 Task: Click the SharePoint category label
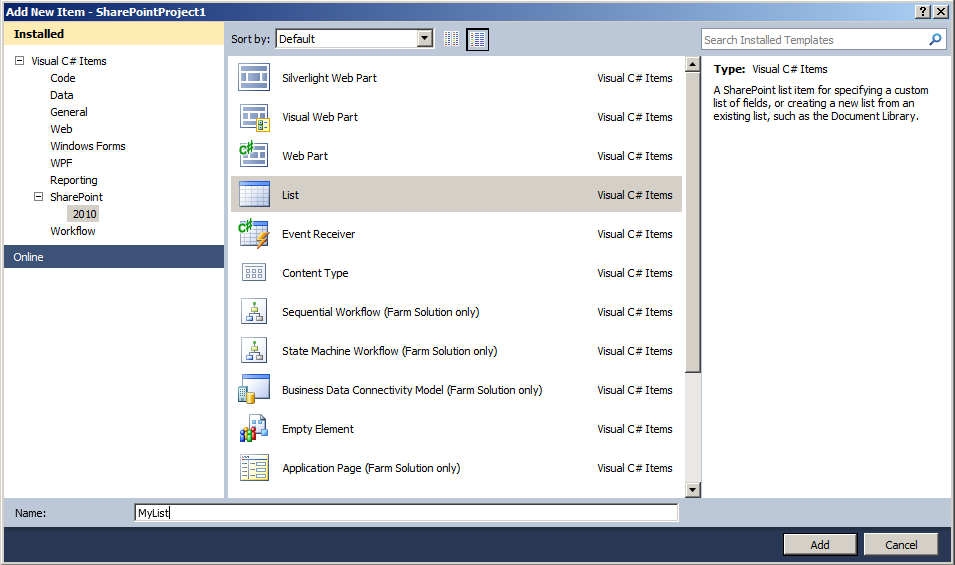pos(76,197)
